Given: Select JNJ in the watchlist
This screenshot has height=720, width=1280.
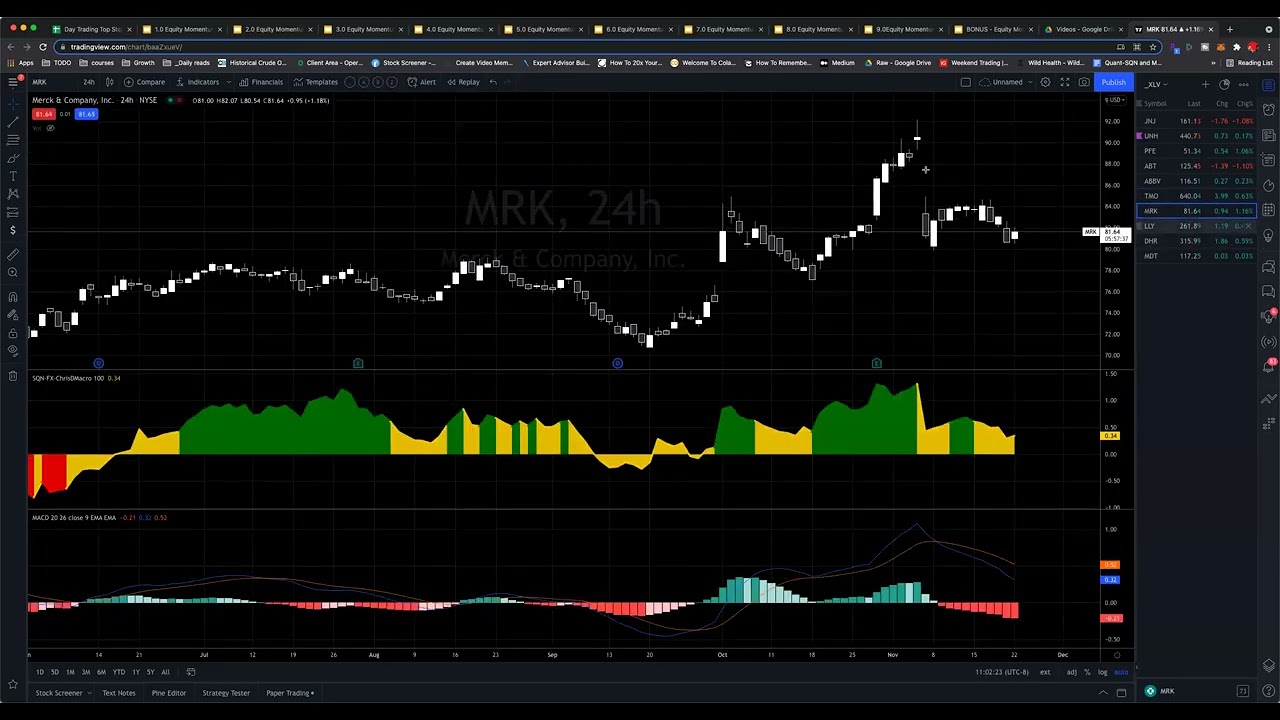Looking at the screenshot, I should 1198,121.
